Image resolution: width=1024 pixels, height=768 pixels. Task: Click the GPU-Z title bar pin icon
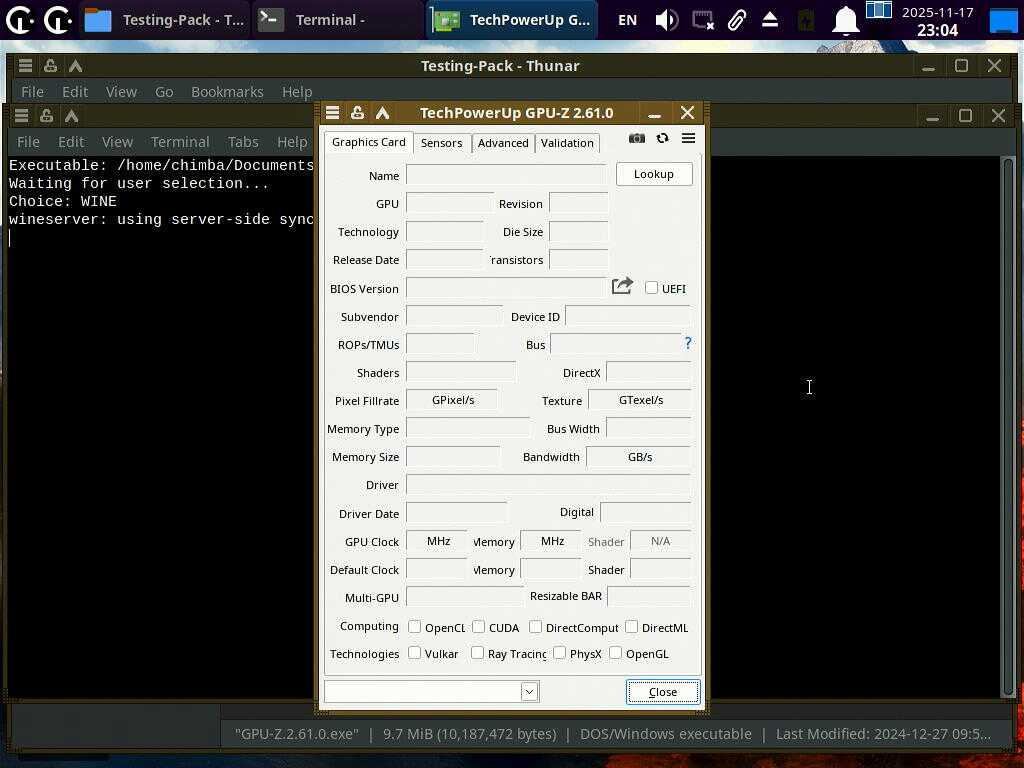(357, 112)
